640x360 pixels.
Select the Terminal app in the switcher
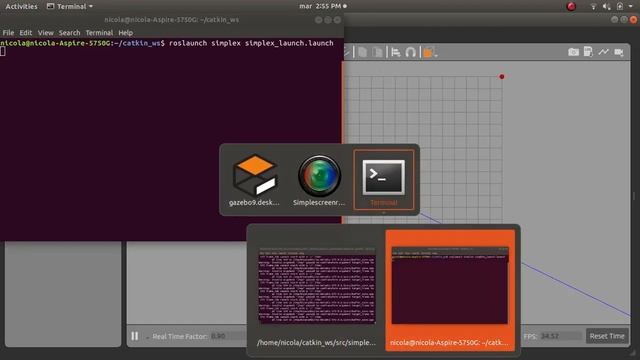tap(384, 180)
